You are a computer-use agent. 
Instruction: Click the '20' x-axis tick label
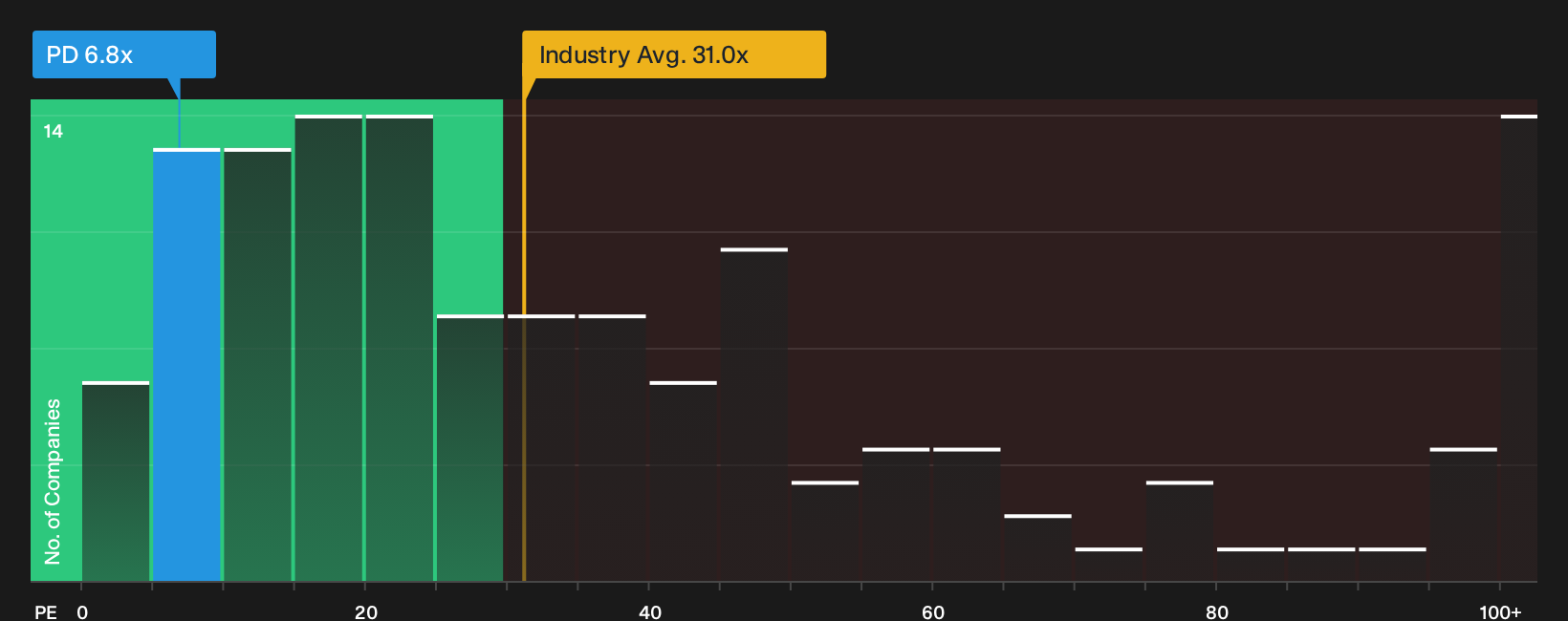(x=366, y=611)
